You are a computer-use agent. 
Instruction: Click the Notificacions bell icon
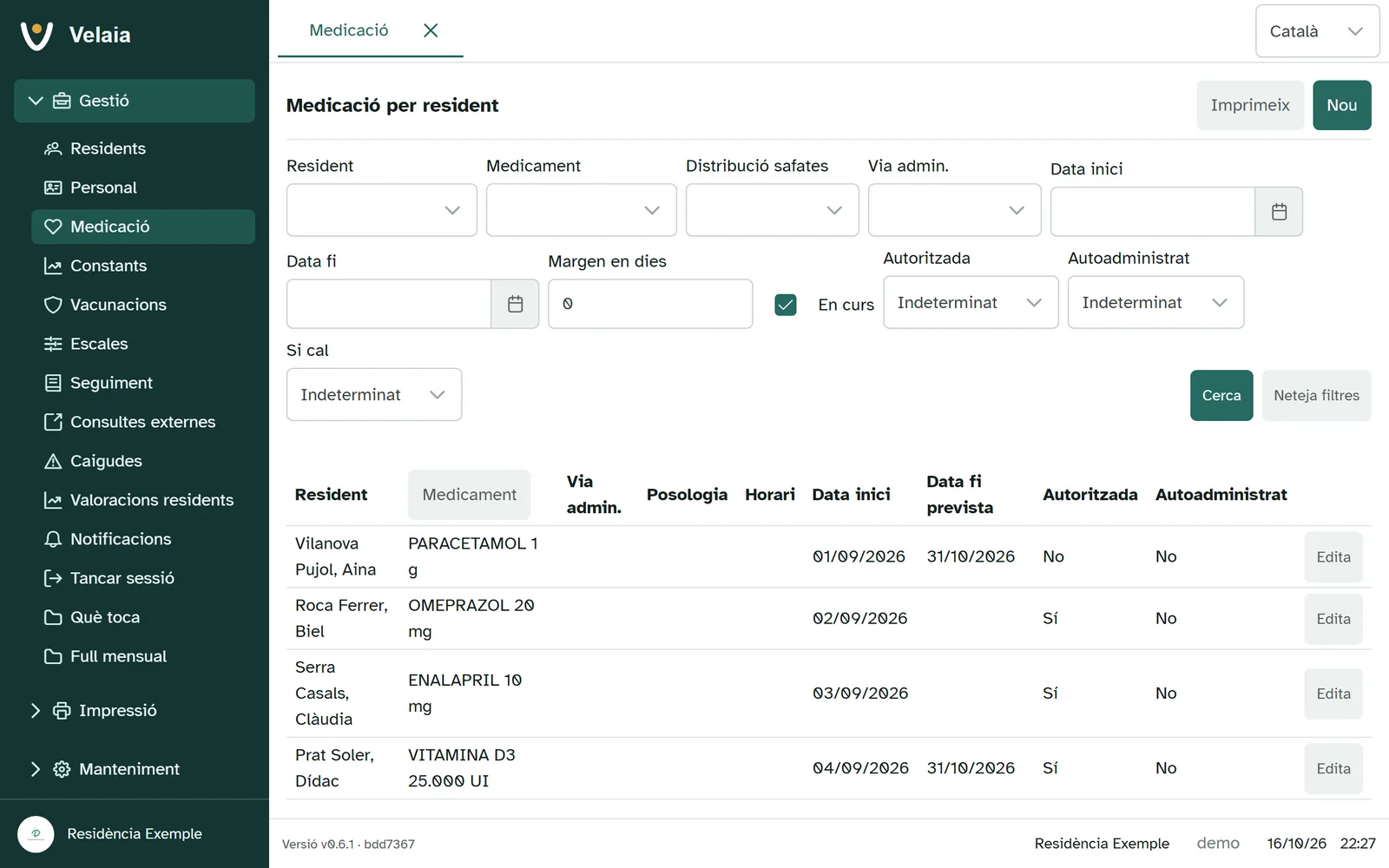pos(53,539)
